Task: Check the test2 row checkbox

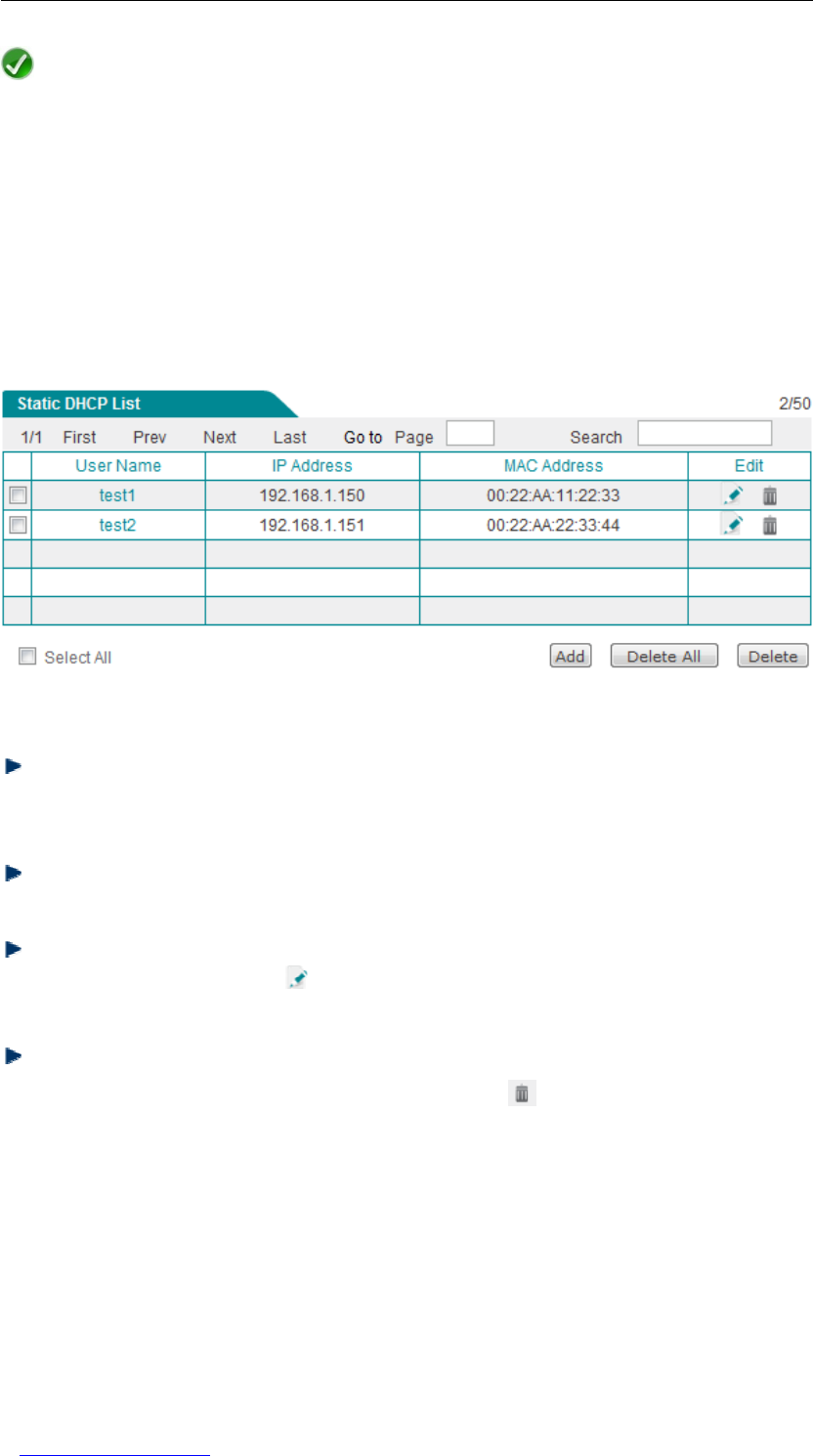Action: 18,525
